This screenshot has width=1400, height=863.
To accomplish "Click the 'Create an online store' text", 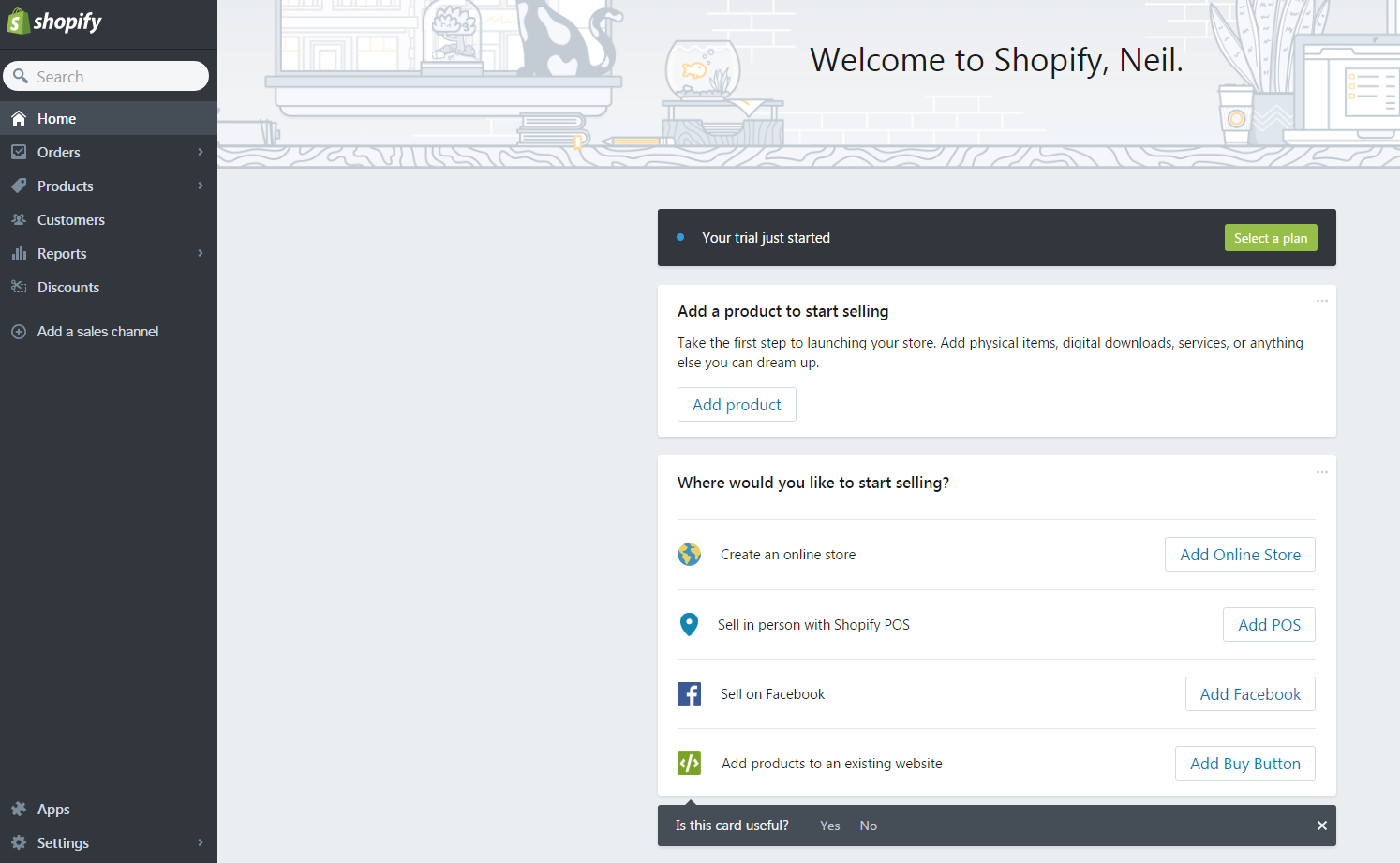I will 788,555.
